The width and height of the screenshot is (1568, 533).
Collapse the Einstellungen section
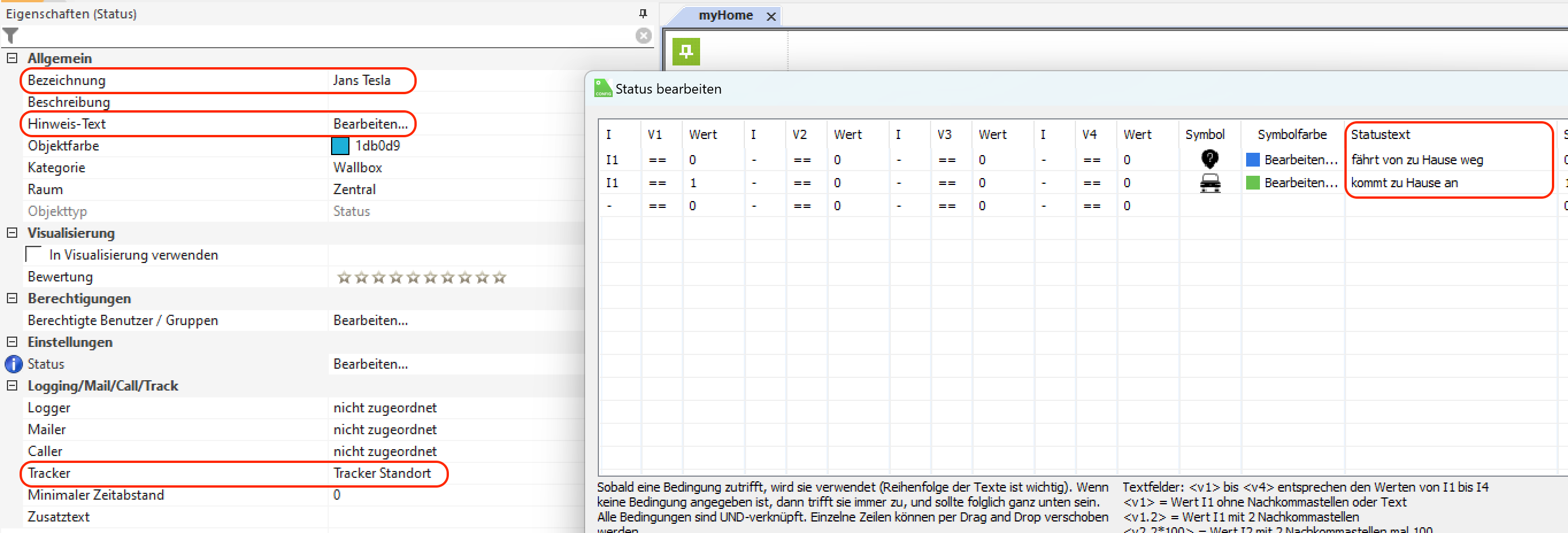pos(11,342)
